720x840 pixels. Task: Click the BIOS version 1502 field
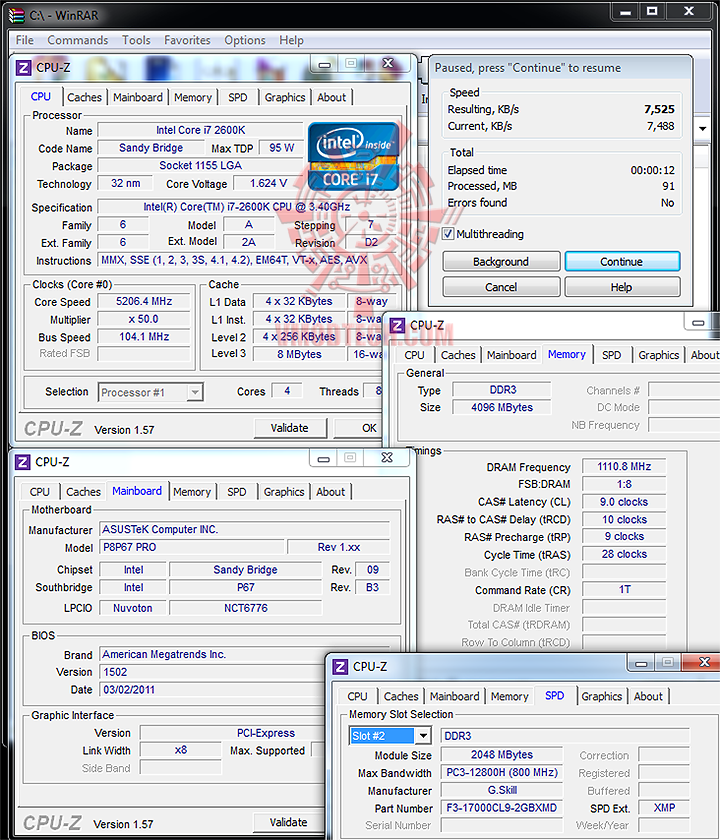coord(212,672)
